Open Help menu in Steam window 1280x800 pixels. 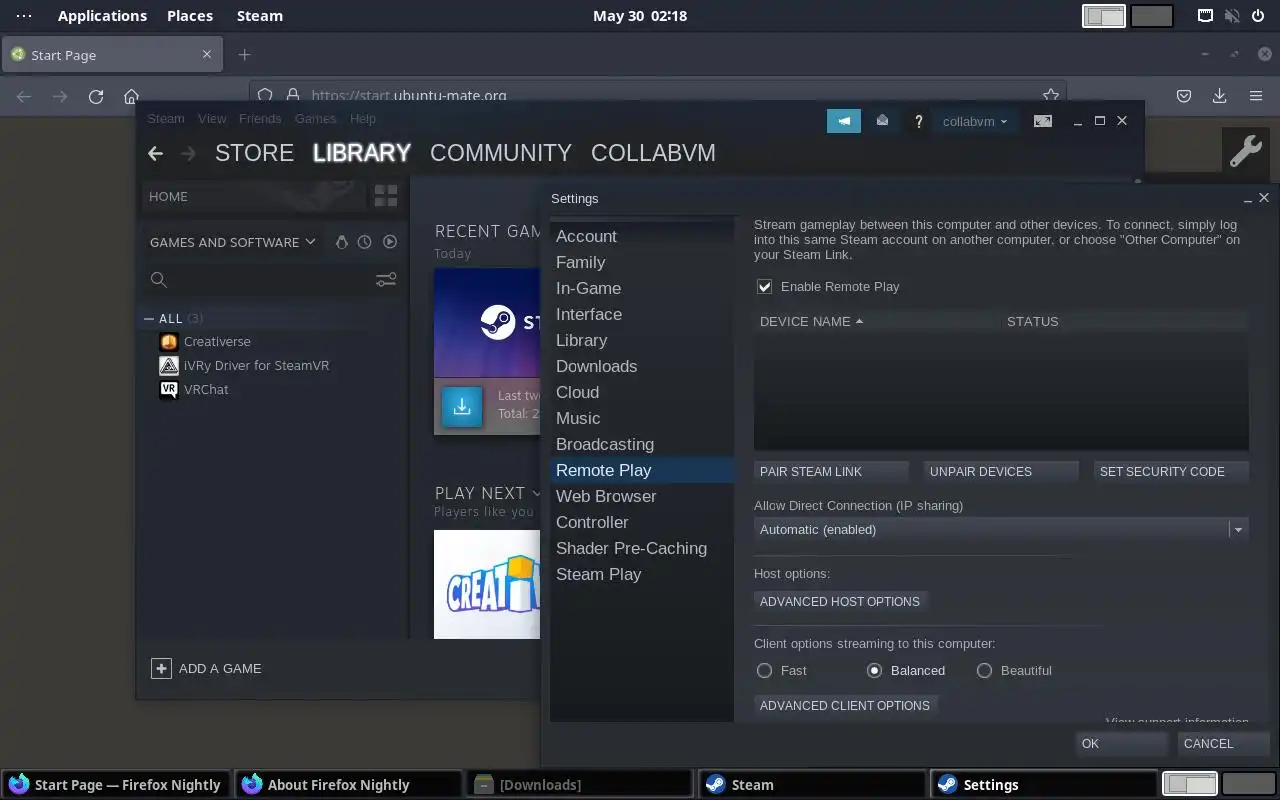(363, 118)
